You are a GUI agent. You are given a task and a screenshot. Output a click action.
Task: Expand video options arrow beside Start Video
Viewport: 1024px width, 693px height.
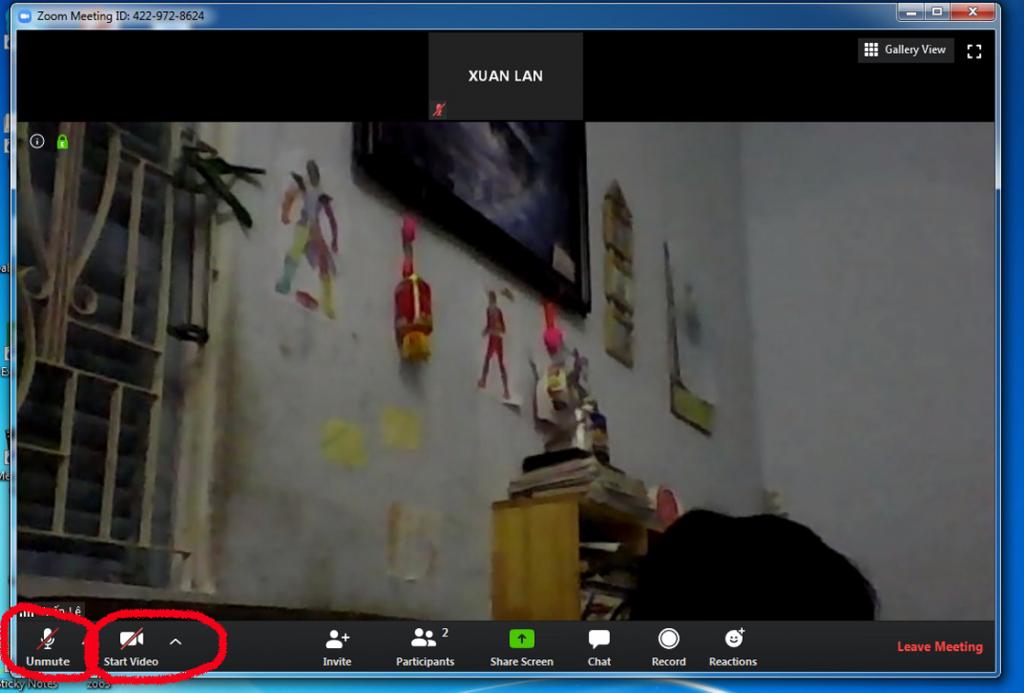coord(176,641)
